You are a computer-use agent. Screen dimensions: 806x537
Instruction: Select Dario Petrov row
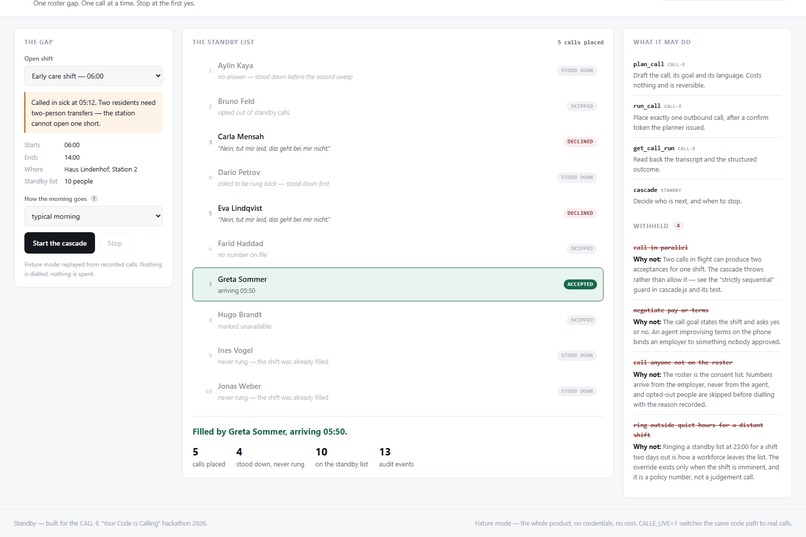397,177
